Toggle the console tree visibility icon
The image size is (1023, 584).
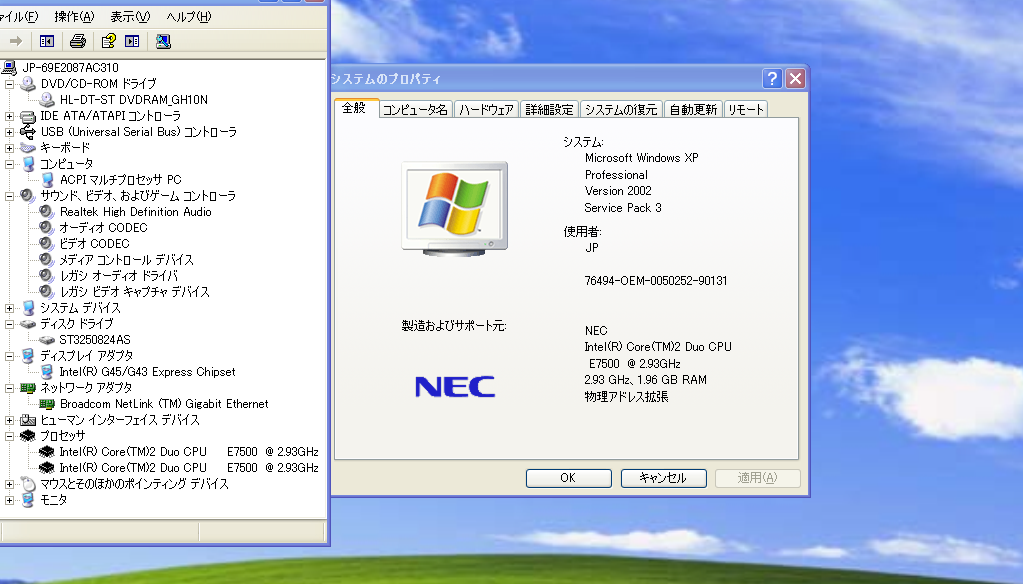(45, 41)
